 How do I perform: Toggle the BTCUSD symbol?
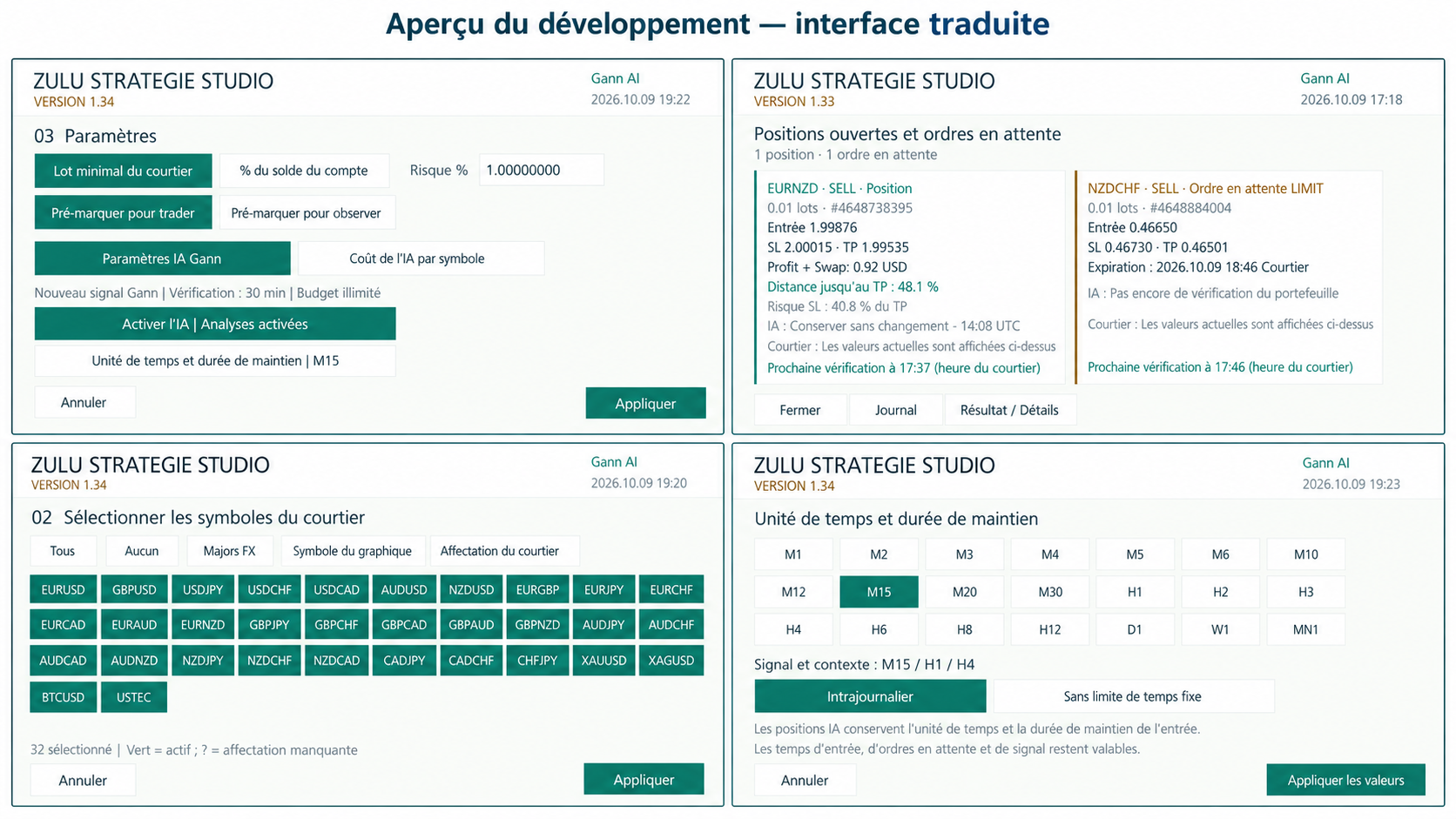click(63, 697)
